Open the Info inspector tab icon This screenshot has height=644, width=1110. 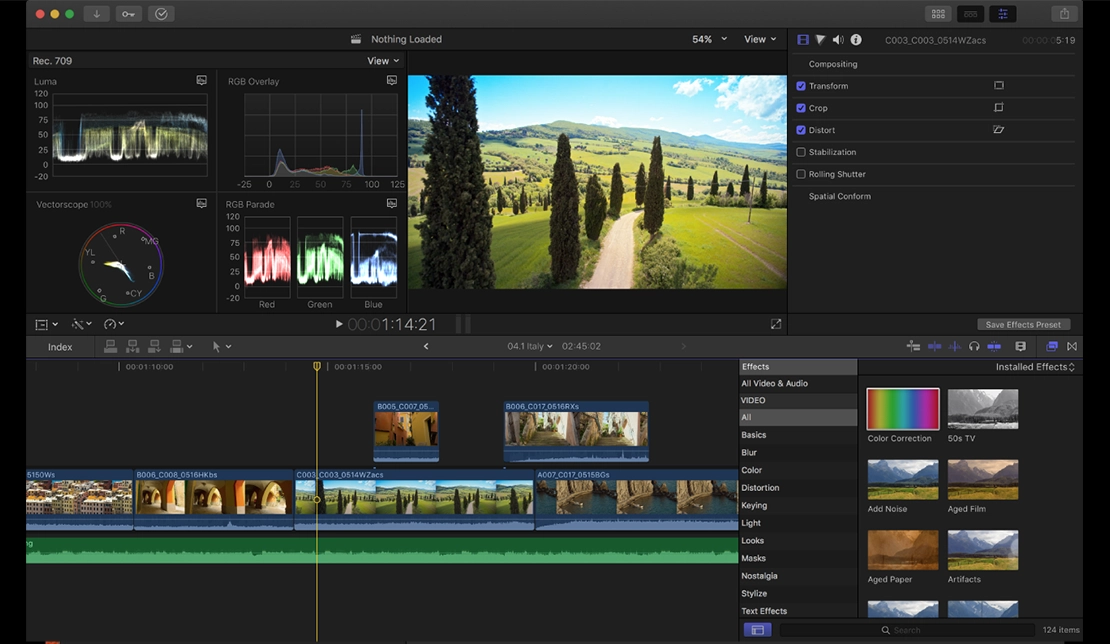(856, 40)
